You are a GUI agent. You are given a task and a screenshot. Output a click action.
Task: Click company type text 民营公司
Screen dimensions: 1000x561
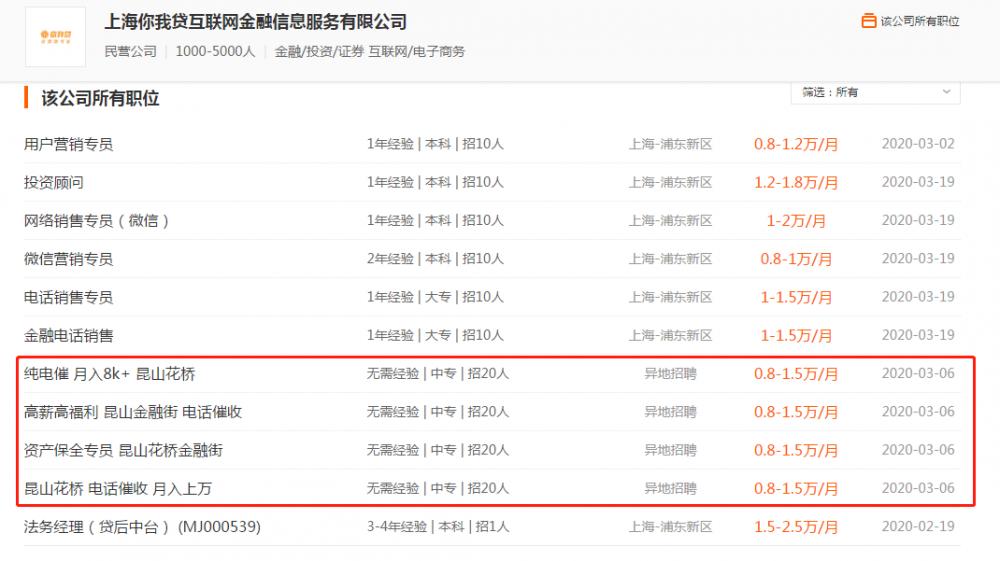click(x=130, y=52)
